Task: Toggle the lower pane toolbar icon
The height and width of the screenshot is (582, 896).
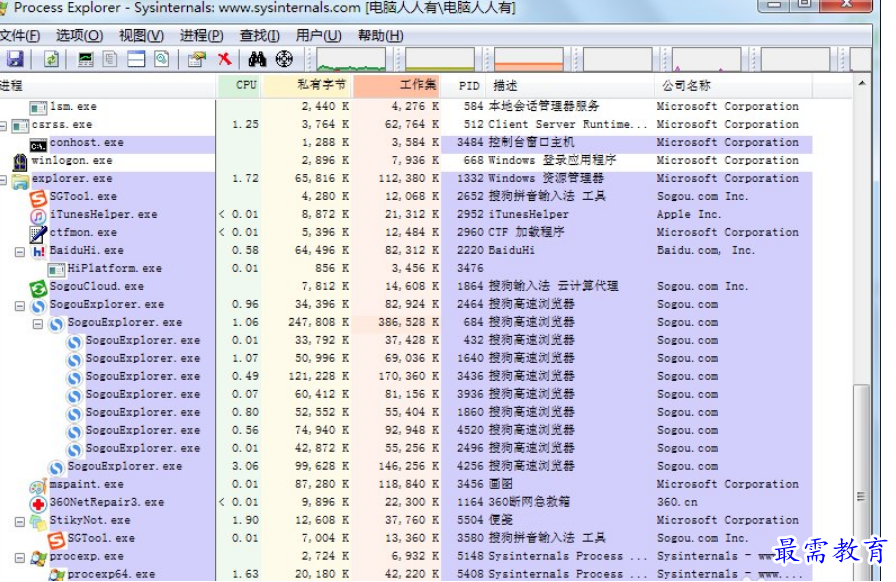Action: [x=136, y=60]
